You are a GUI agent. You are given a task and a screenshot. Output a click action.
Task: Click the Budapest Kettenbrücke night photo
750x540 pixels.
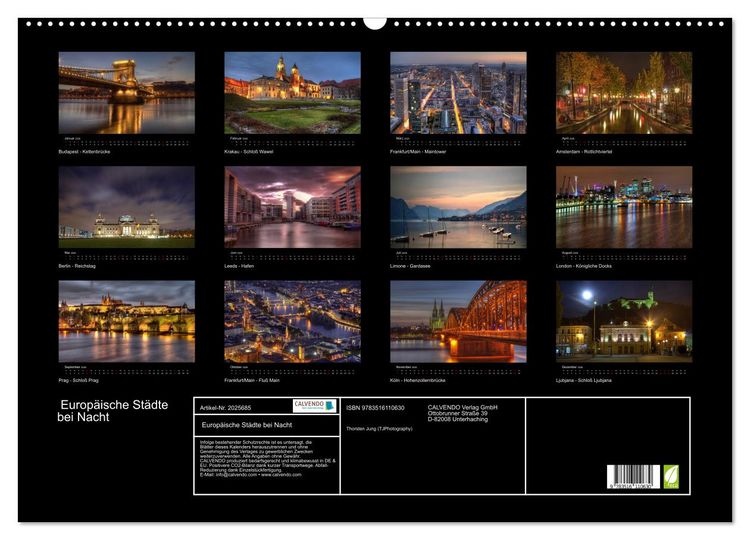126,92
